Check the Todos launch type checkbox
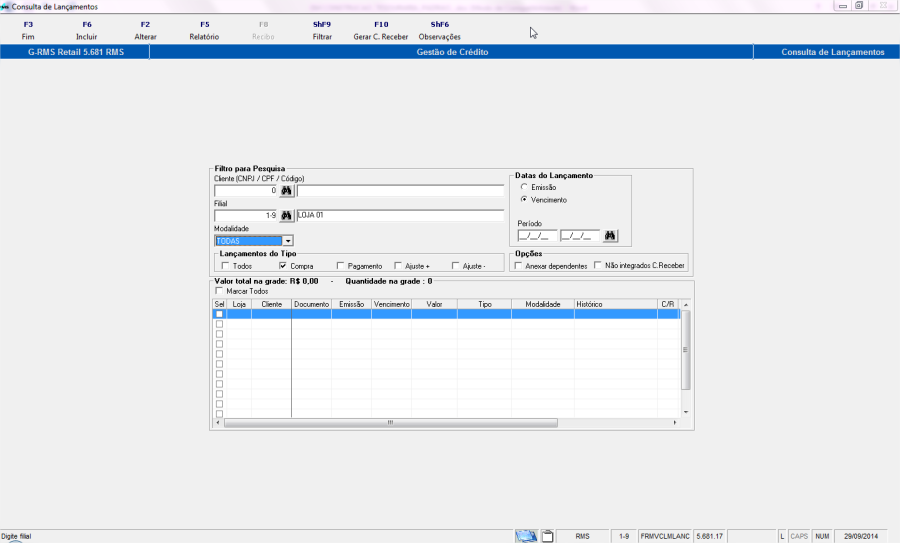This screenshot has height=543, width=900. pos(225,266)
